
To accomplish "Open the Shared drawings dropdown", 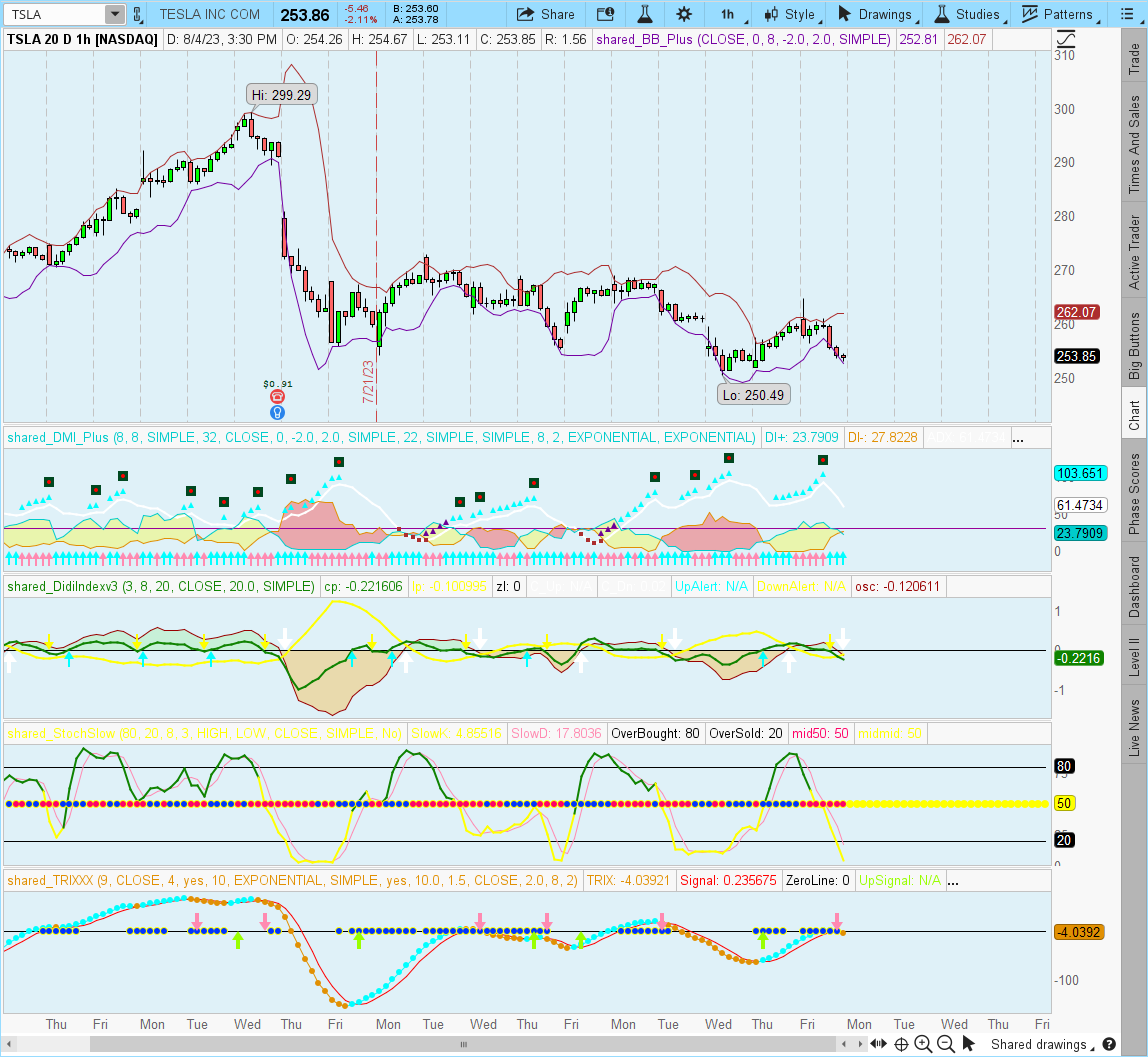I will pyautogui.click(x=1040, y=1045).
